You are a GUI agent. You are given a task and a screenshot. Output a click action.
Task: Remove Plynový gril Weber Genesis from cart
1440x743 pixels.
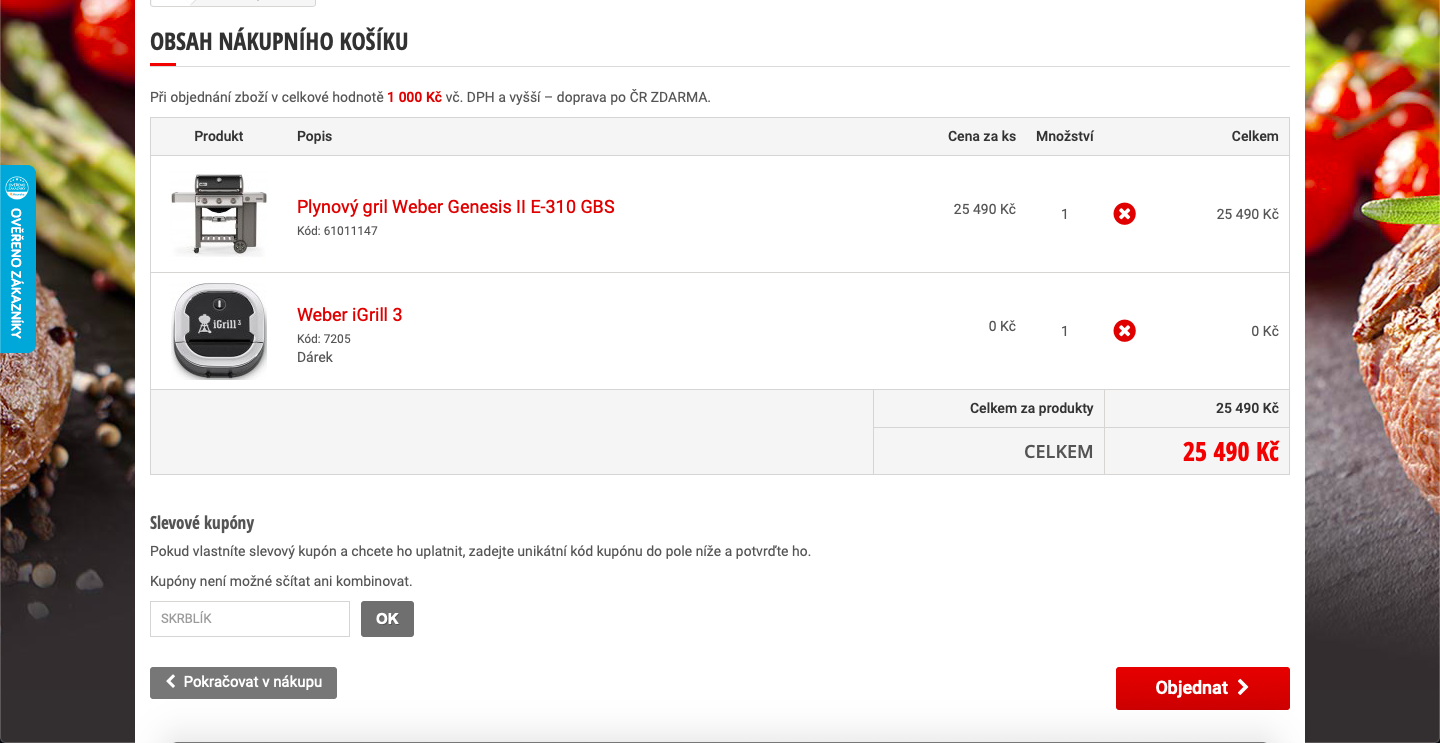(x=1124, y=214)
